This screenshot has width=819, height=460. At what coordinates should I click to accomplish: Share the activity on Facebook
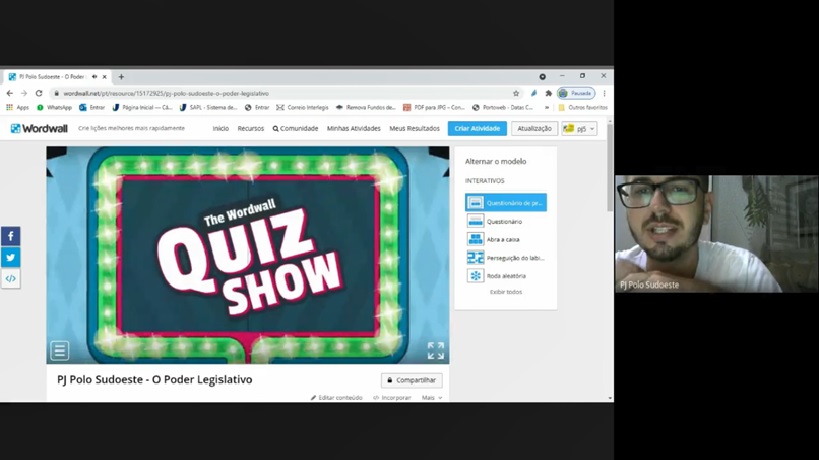click(x=10, y=236)
